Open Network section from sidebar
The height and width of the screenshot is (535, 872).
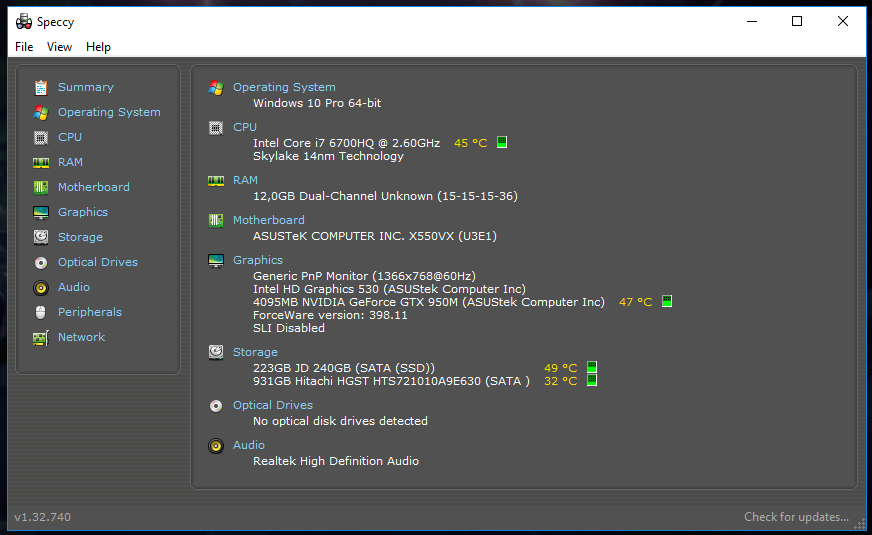[81, 338]
